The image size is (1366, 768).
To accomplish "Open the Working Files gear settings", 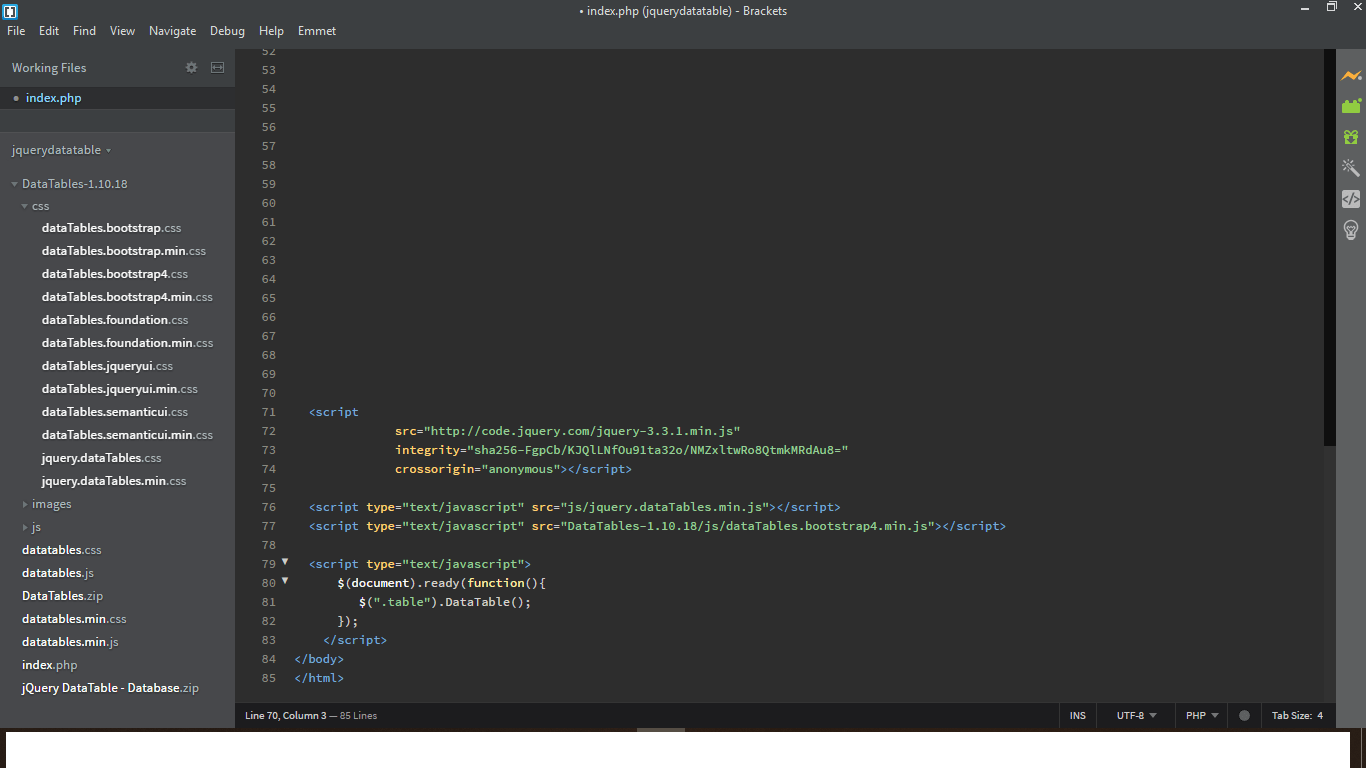I will tap(192, 68).
